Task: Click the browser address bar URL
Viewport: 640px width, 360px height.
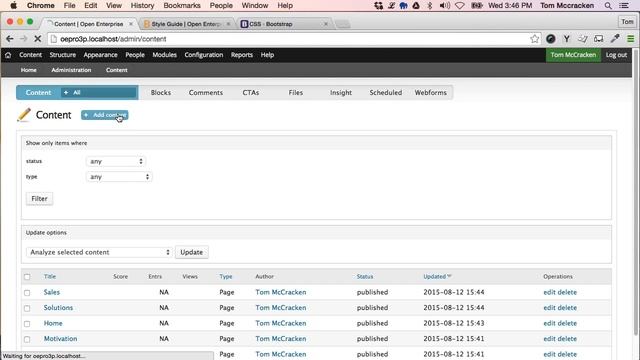Action: tap(113, 39)
